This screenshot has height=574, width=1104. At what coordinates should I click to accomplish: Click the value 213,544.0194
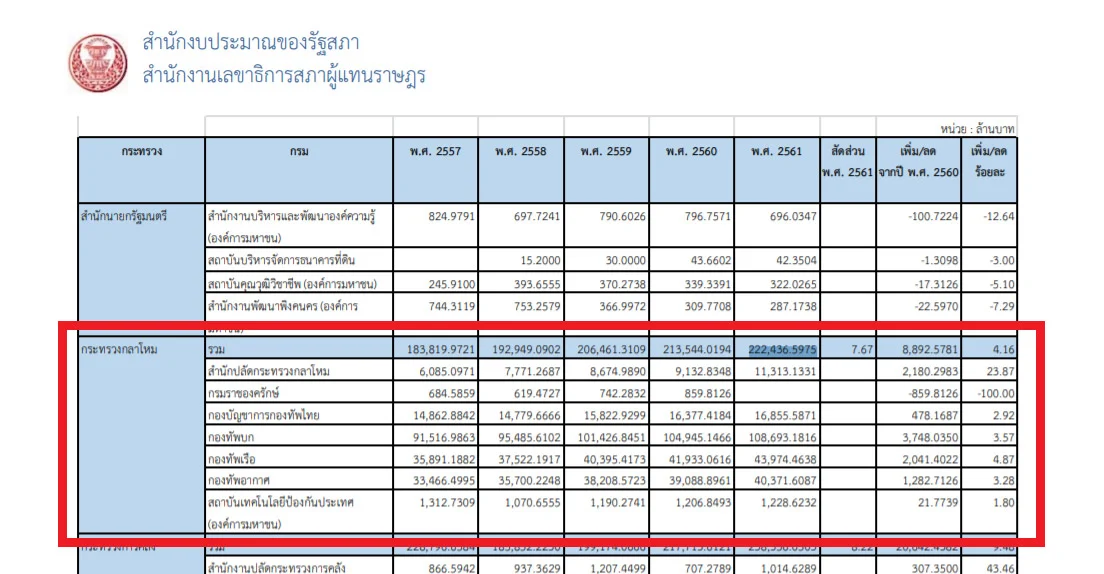pos(697,349)
